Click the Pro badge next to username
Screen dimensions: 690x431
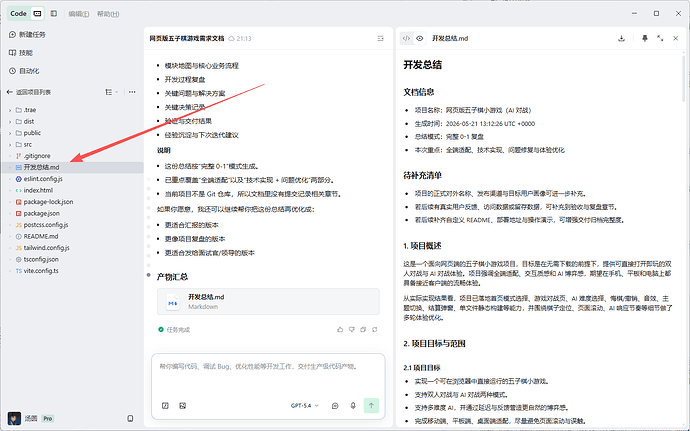48,419
